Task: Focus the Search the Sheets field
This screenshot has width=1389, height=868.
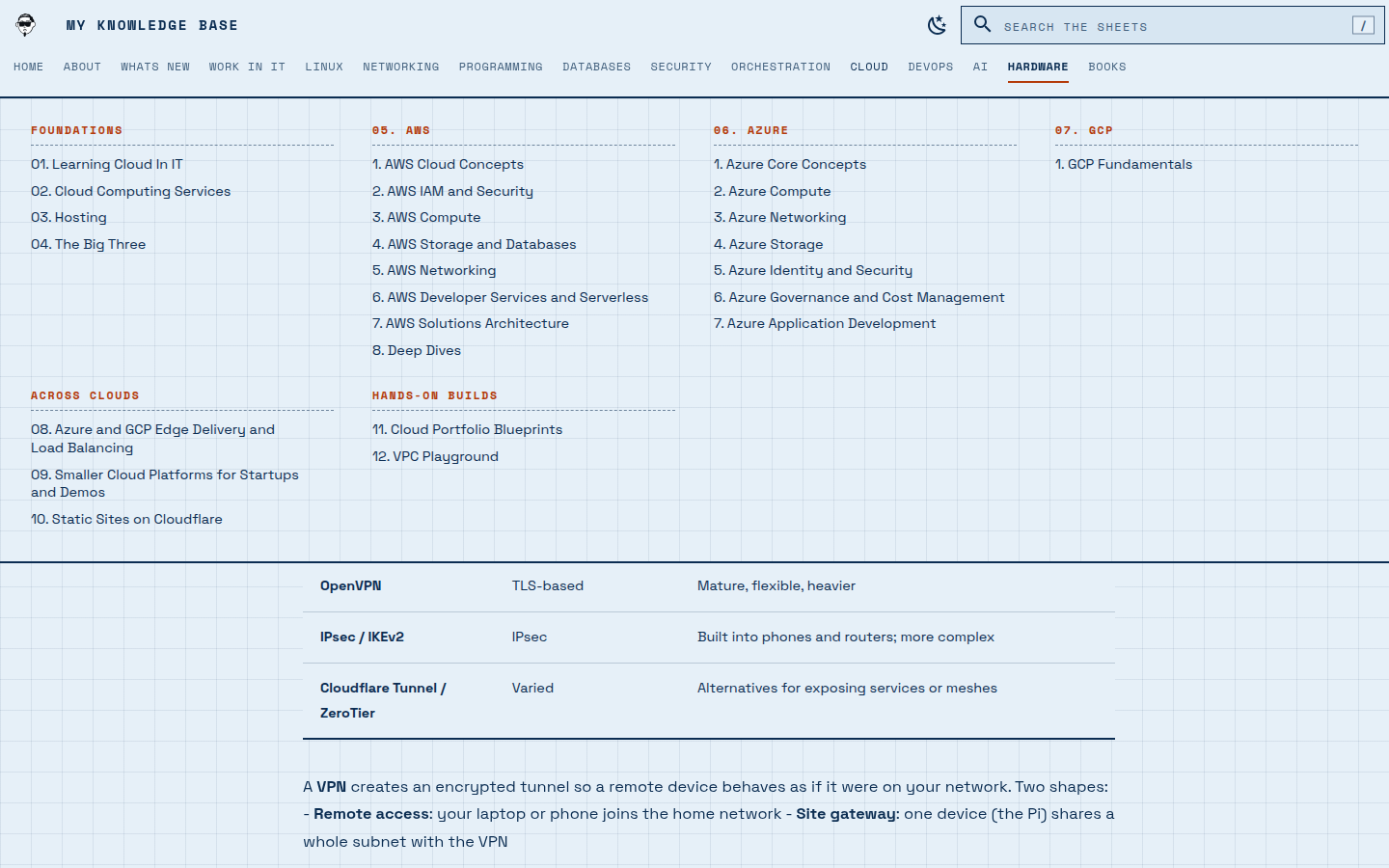Action: pos(1172,26)
